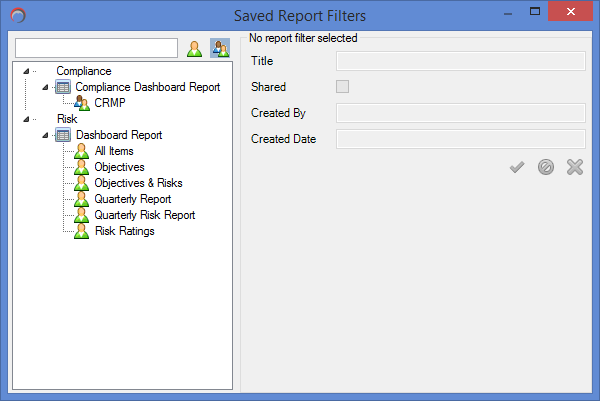Select the Compliance category label
The height and width of the screenshot is (401, 600).
point(84,71)
